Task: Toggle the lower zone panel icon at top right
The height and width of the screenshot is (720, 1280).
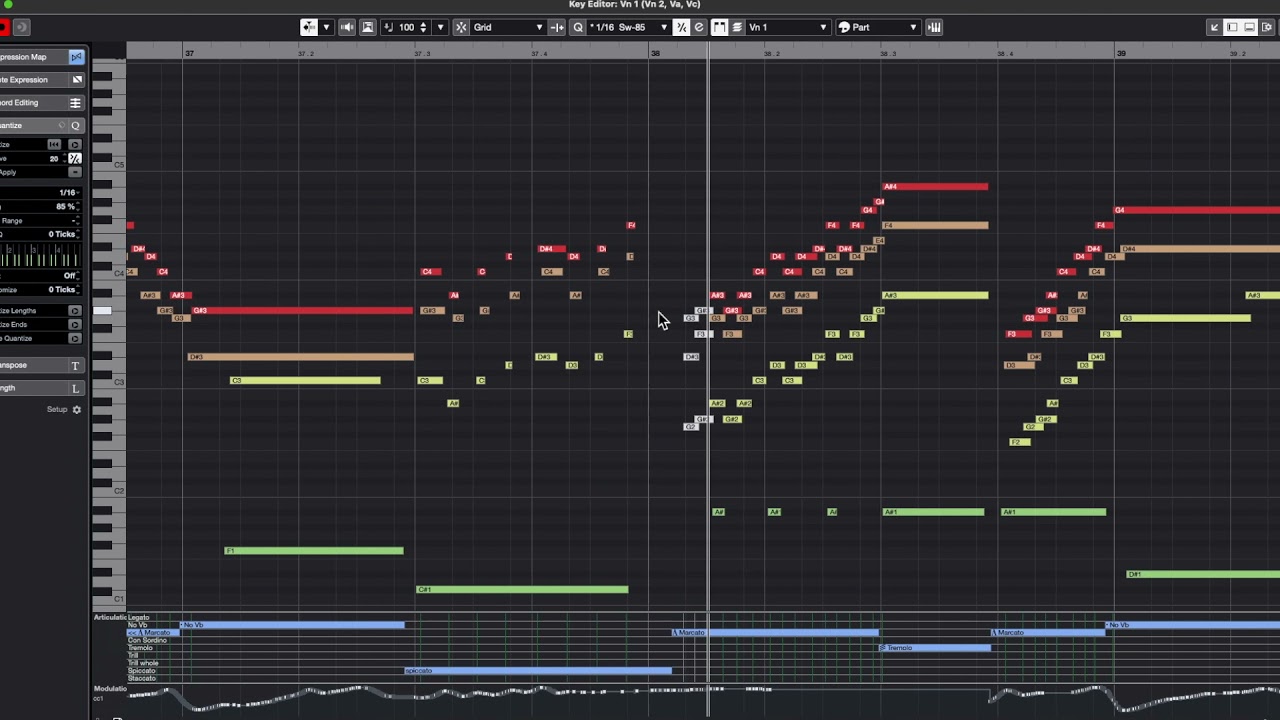Action: 1250,27
